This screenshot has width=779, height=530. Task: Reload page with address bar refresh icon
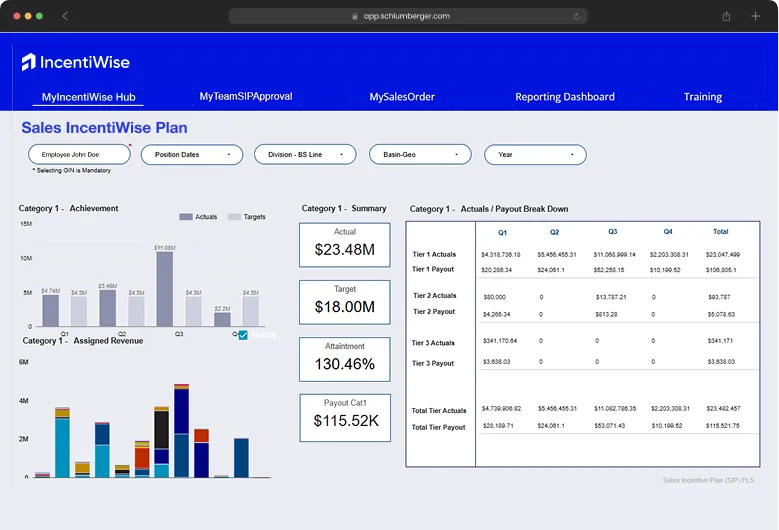click(x=576, y=16)
